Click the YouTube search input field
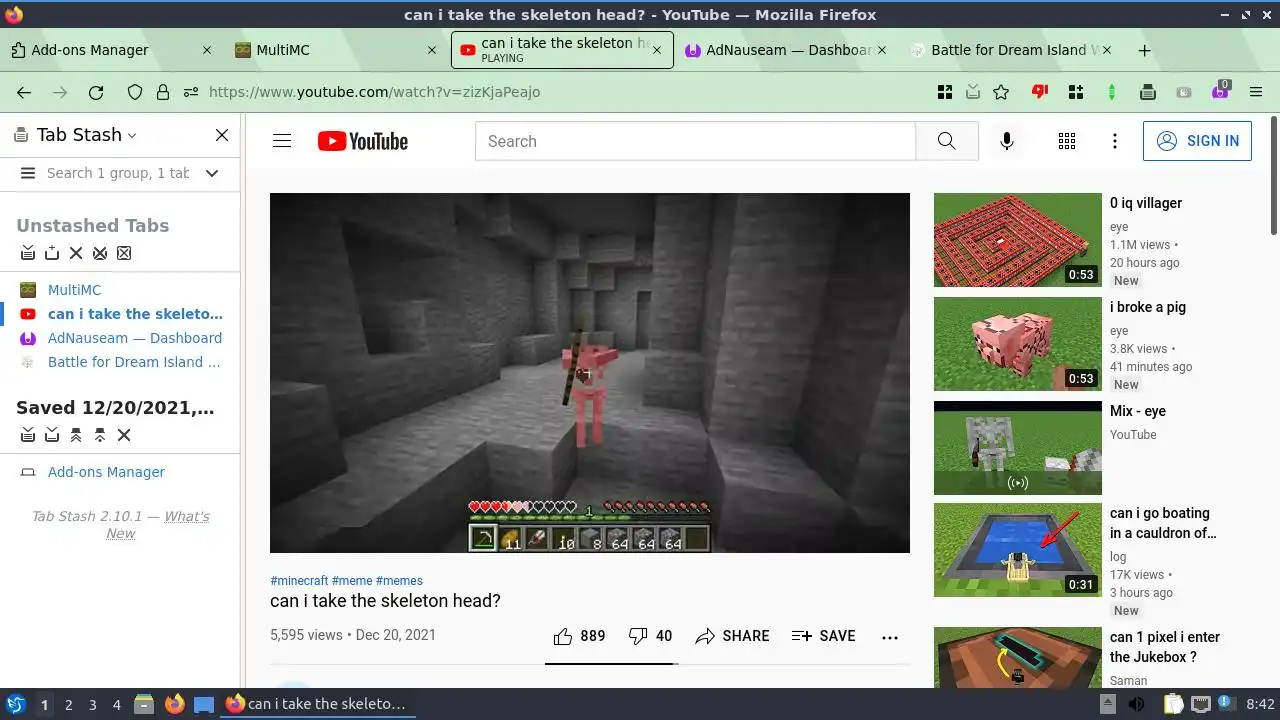Image resolution: width=1280 pixels, height=720 pixels. click(x=695, y=141)
